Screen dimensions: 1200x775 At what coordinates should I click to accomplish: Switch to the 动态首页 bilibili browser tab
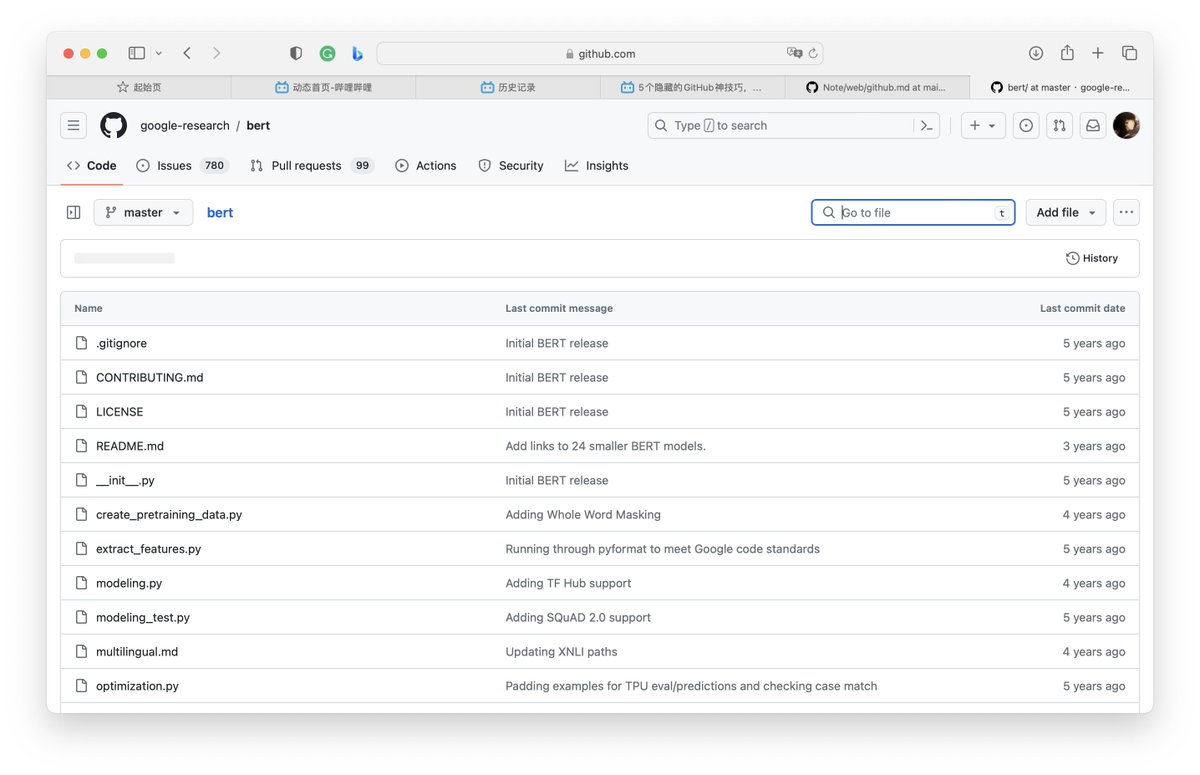tap(323, 88)
